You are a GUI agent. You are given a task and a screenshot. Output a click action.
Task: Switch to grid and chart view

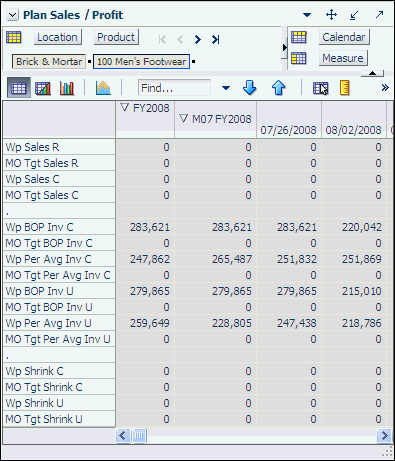pyautogui.click(x=43, y=88)
